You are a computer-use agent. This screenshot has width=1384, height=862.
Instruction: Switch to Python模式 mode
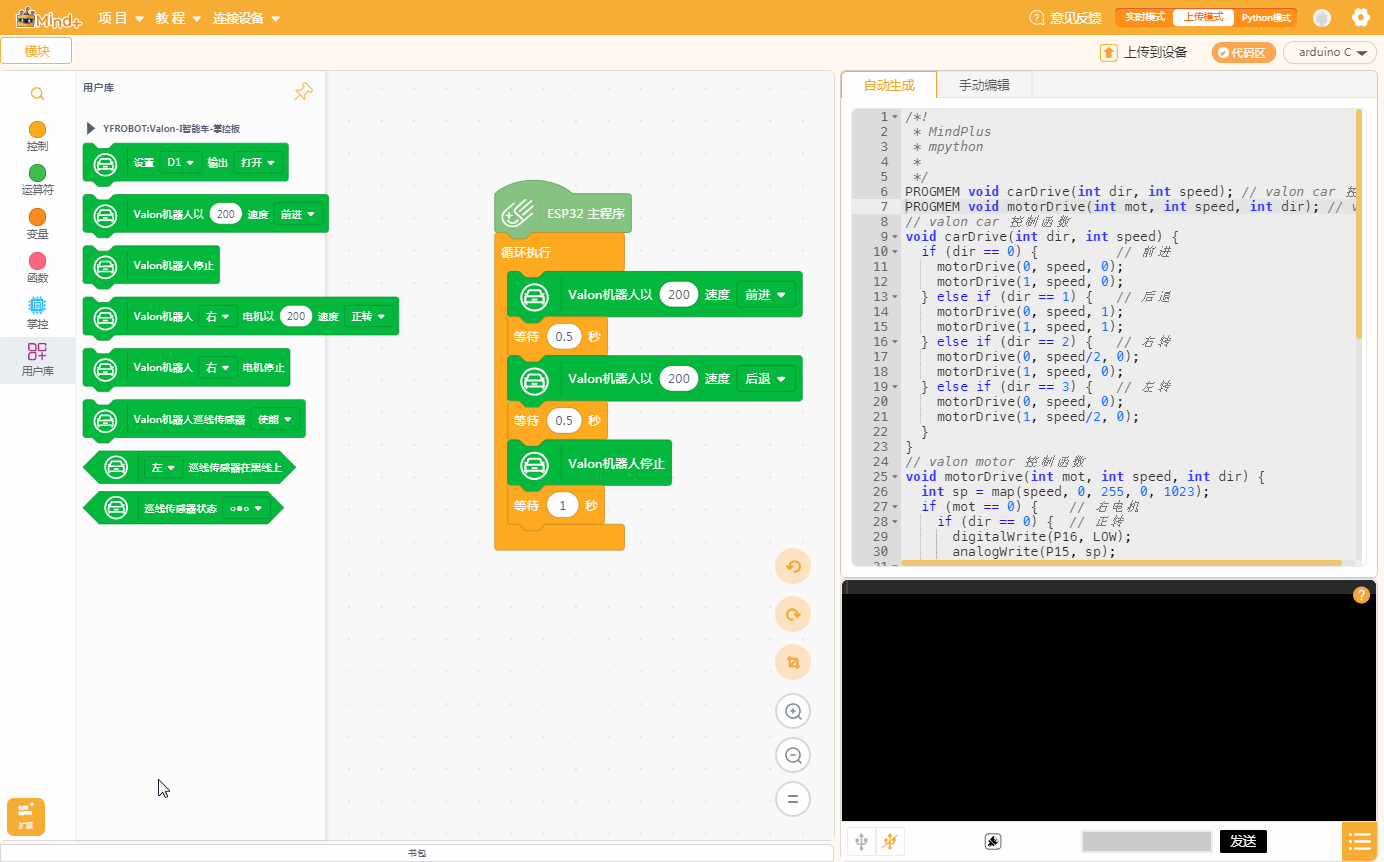(x=1266, y=18)
